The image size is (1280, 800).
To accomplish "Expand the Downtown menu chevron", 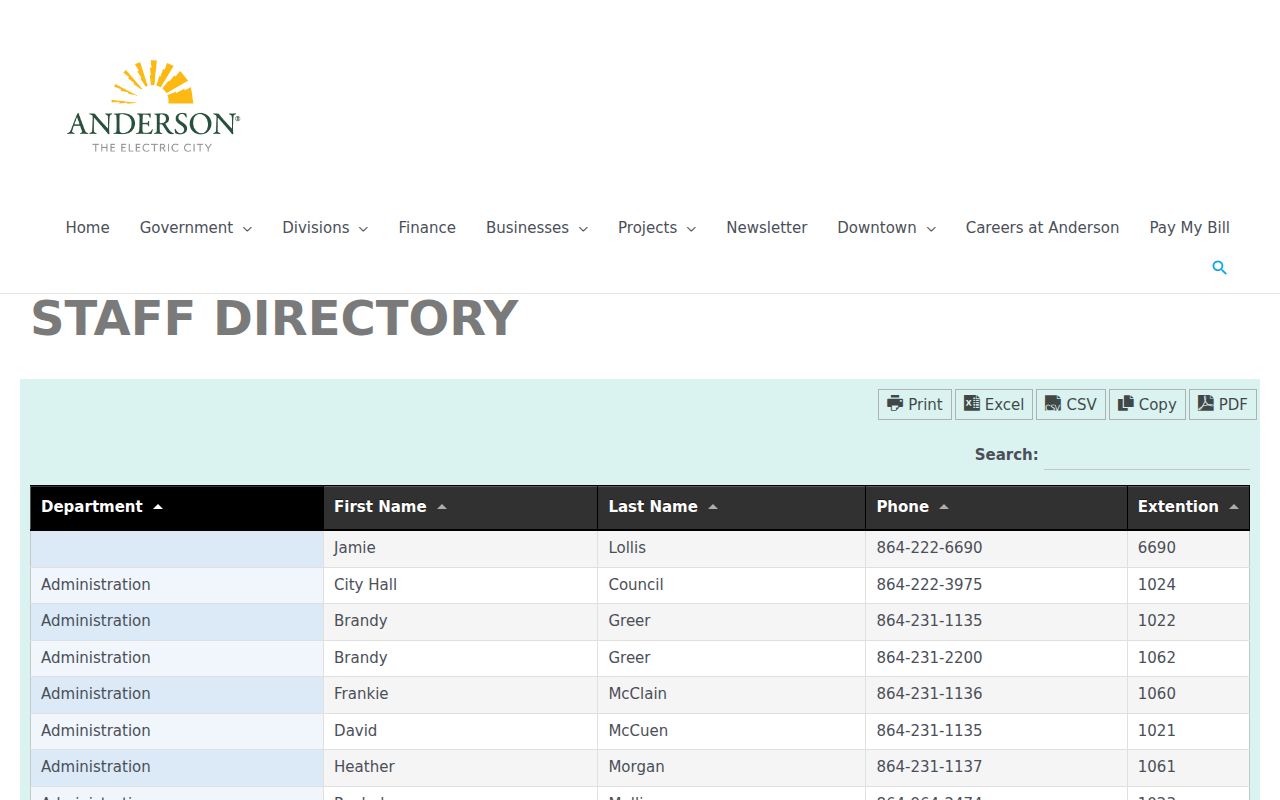I will (931, 229).
